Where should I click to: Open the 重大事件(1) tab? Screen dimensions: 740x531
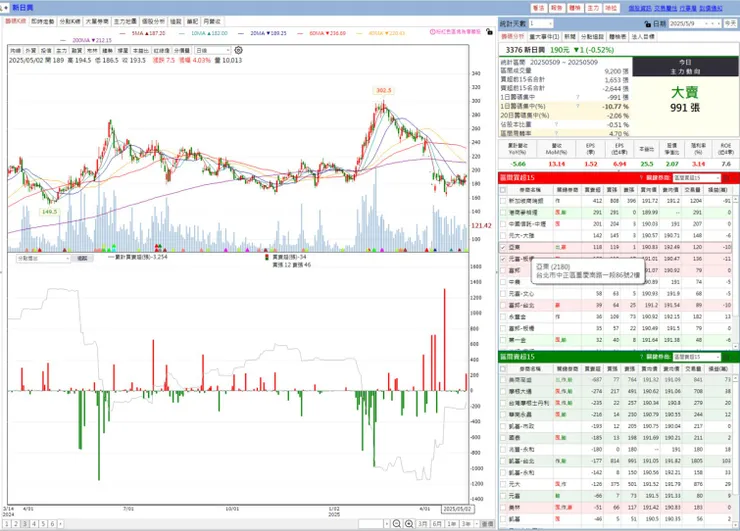click(544, 37)
